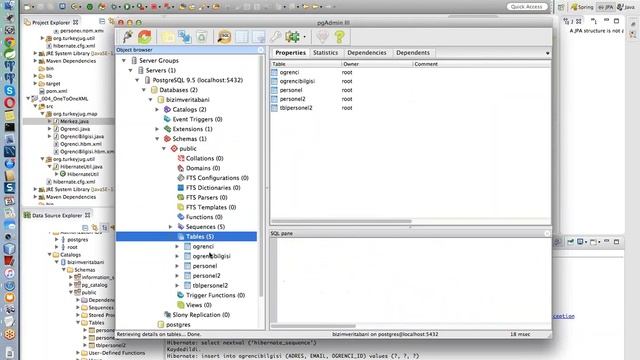Click the Eclipse Quick Access search field
The height and width of the screenshot is (360, 640).
pos(527,7)
